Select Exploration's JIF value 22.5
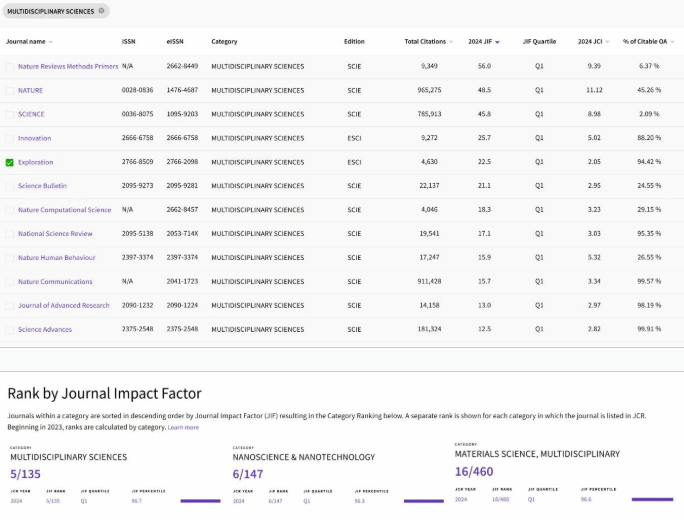Screen dimensions: 684x520 [484, 162]
